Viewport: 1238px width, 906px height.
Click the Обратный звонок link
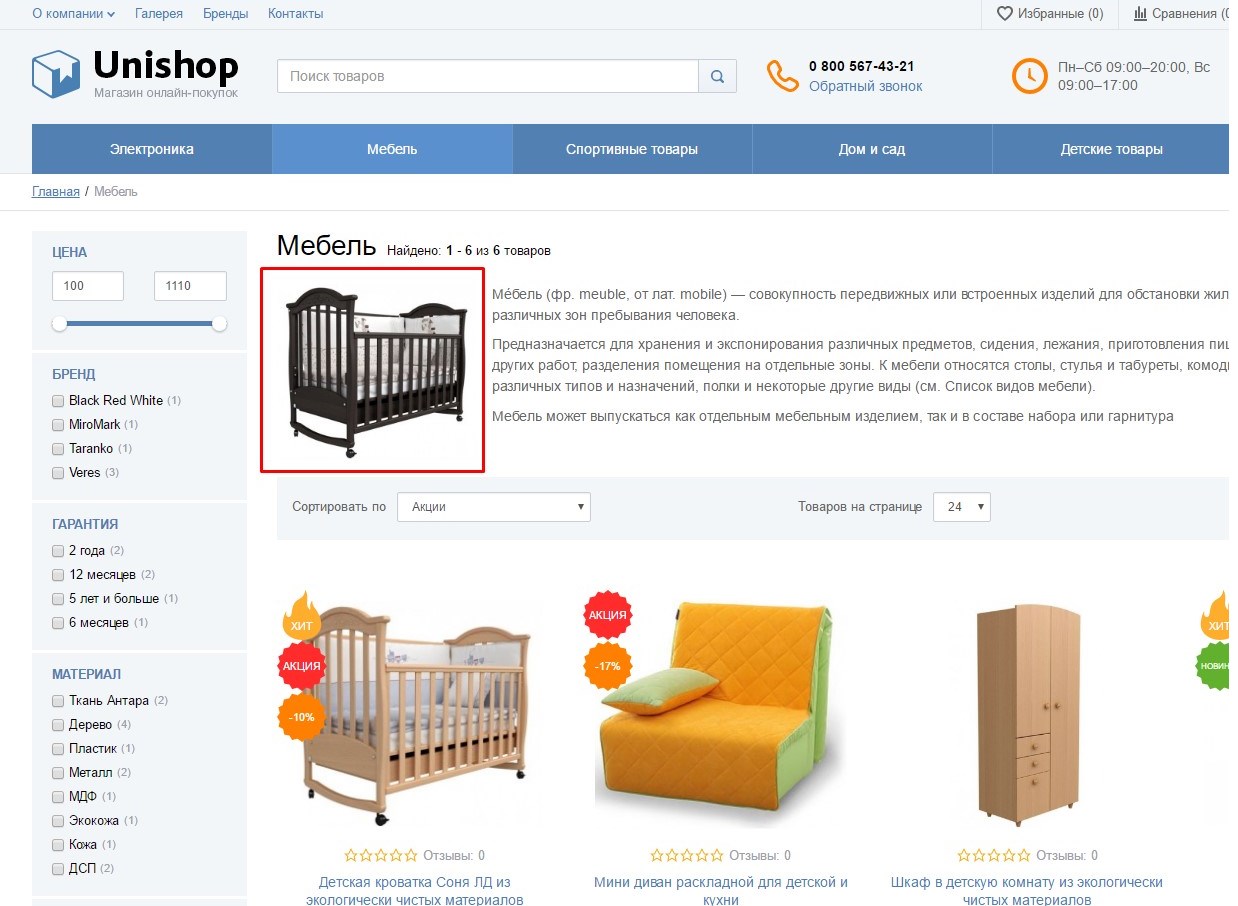click(866, 87)
